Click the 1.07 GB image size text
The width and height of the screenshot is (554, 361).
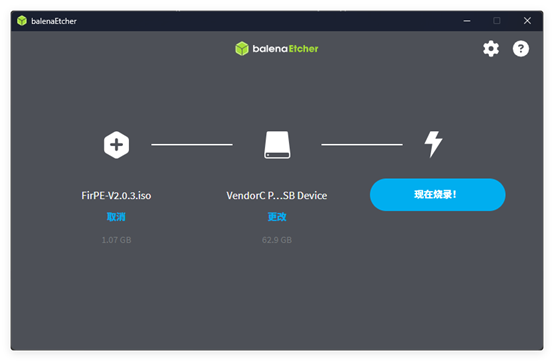[x=116, y=240]
